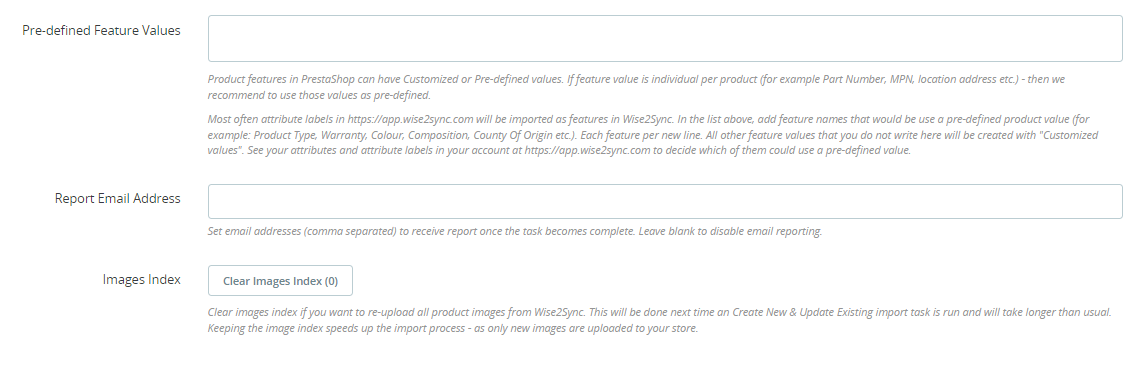Image resolution: width=1133 pixels, height=368 pixels.
Task: Click 'Leave blank to disable email reporting' text
Action: (730, 232)
